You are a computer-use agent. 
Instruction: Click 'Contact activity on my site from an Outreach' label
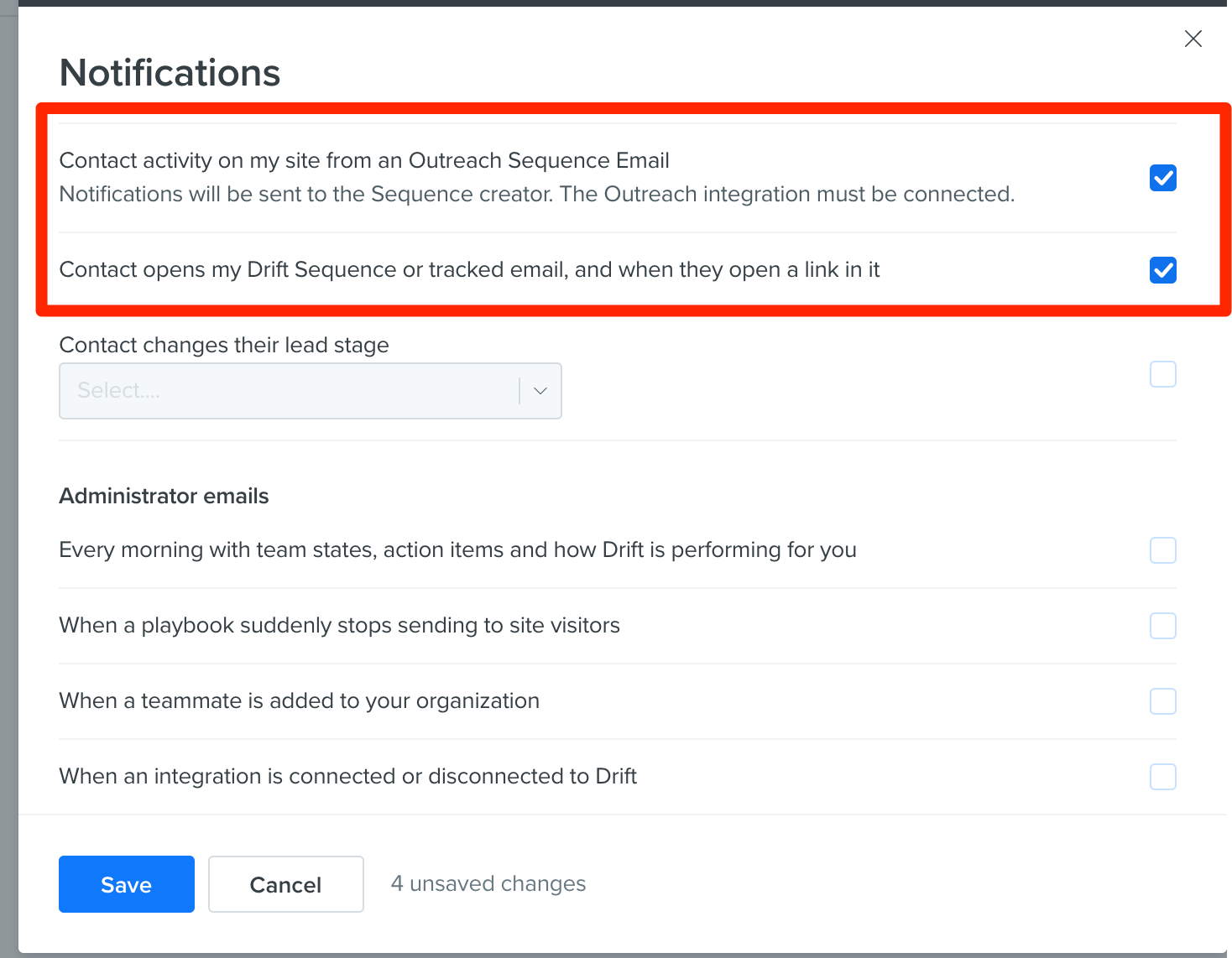click(364, 160)
